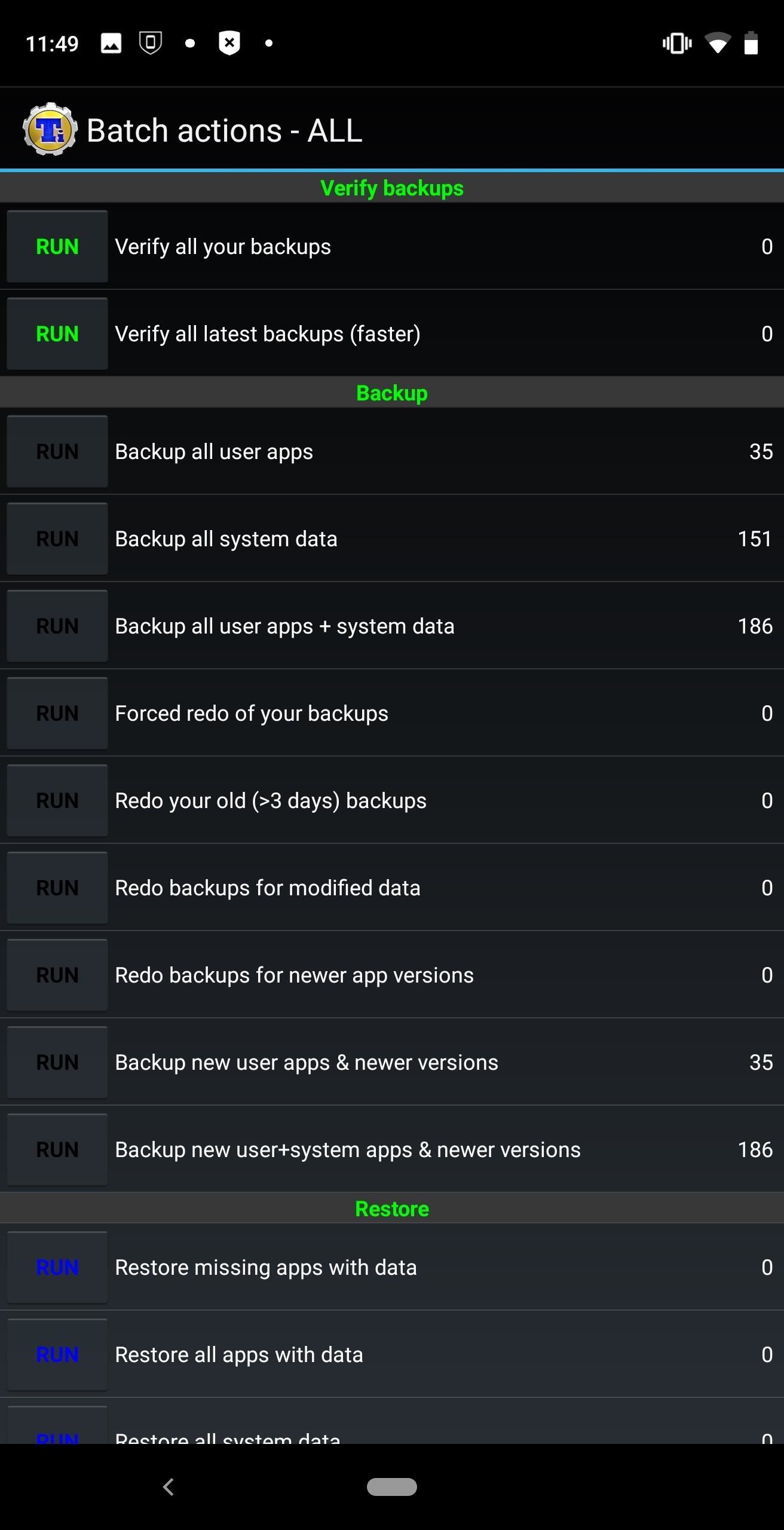Tap the Restore section header
The height and width of the screenshot is (1530, 784).
click(392, 1208)
